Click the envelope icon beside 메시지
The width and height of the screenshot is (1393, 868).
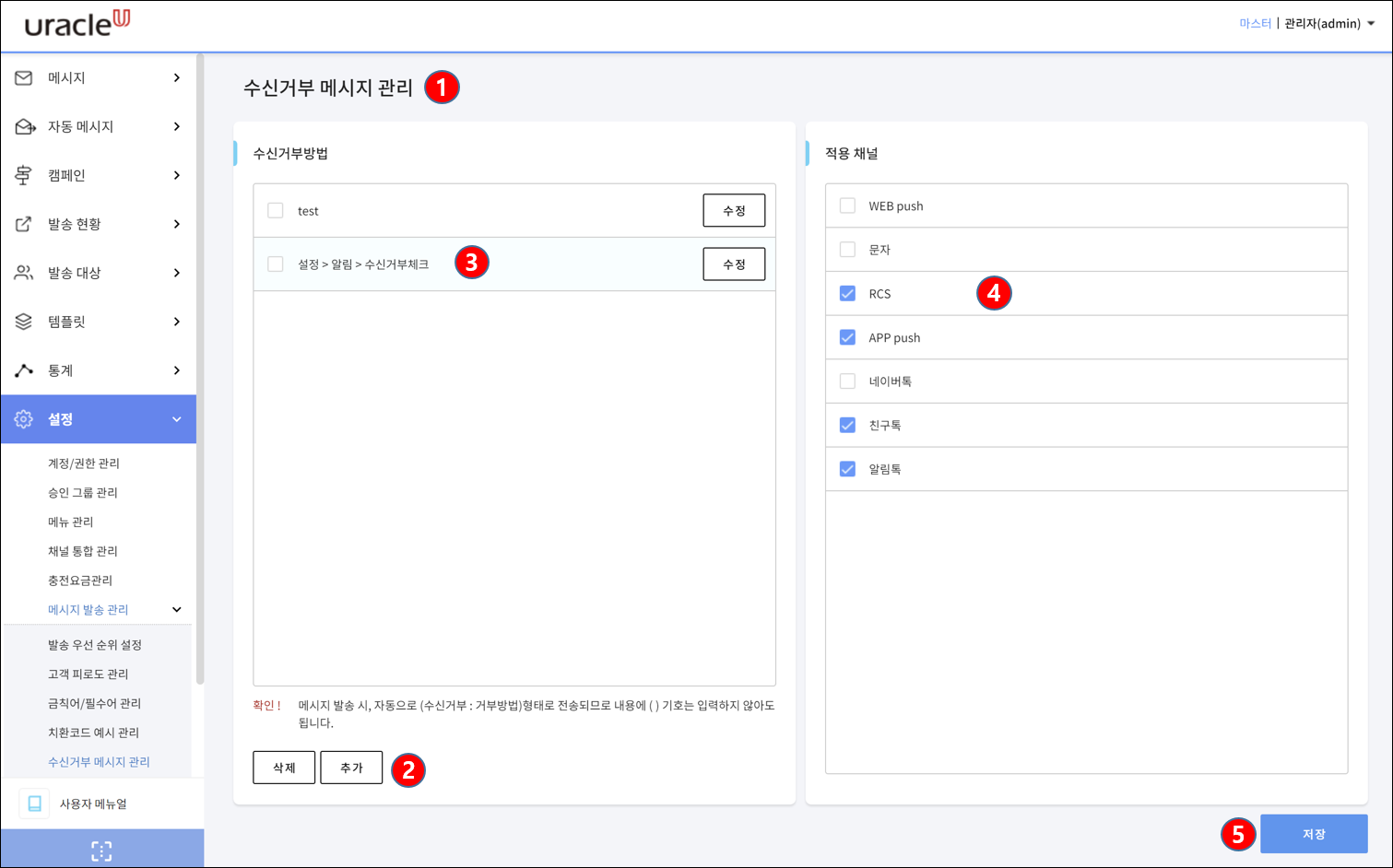[x=24, y=78]
